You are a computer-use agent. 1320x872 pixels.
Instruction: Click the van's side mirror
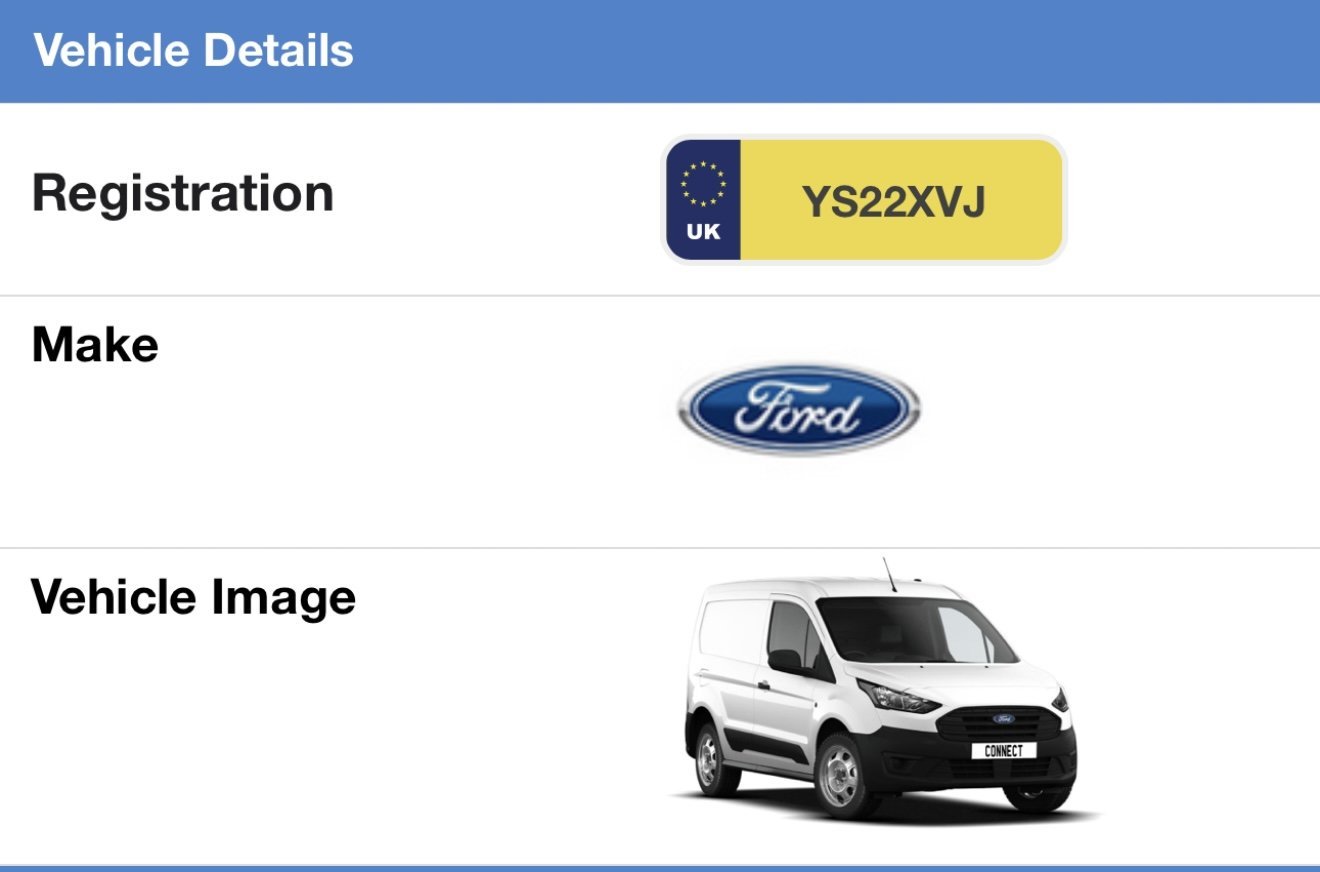click(x=786, y=661)
